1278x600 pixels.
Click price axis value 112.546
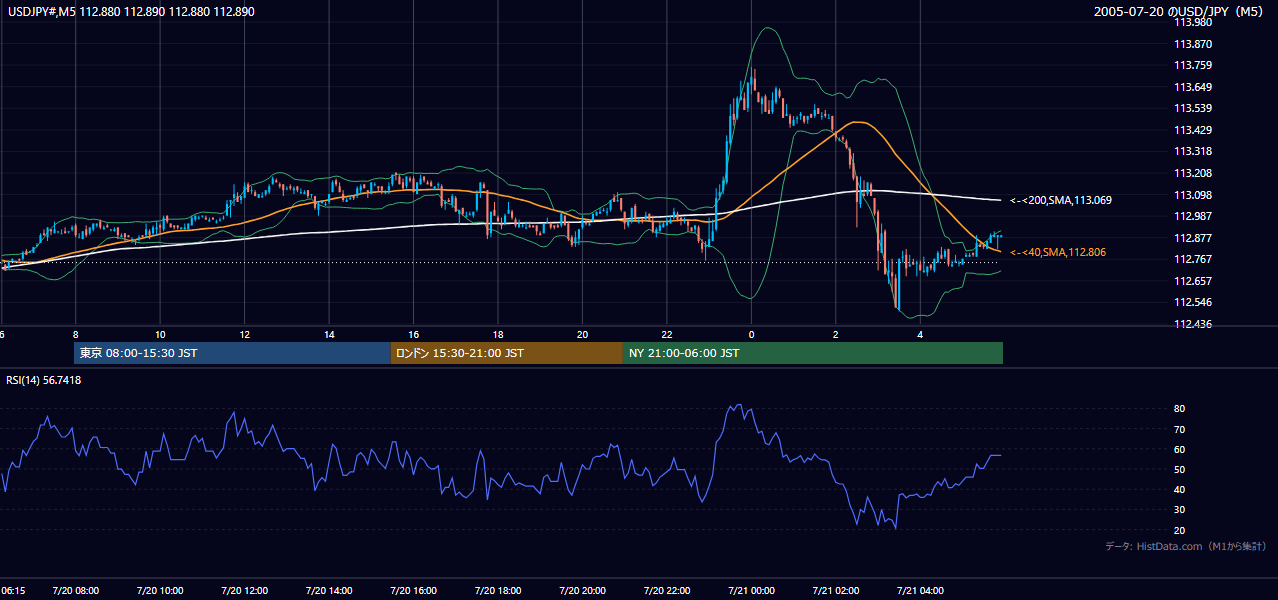coord(1193,302)
